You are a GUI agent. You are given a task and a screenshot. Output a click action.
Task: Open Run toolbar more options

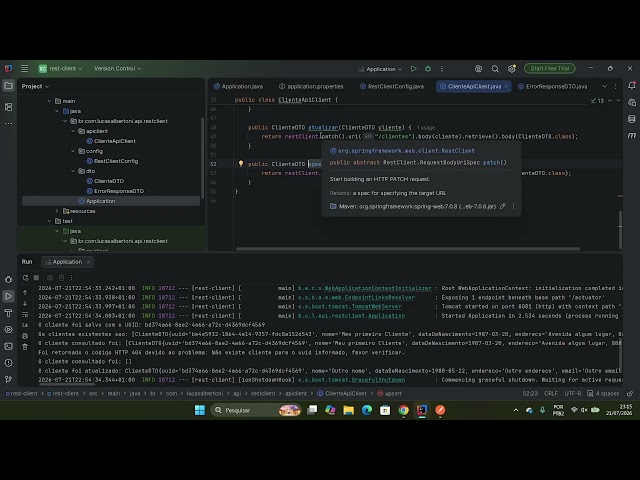(x=71, y=278)
